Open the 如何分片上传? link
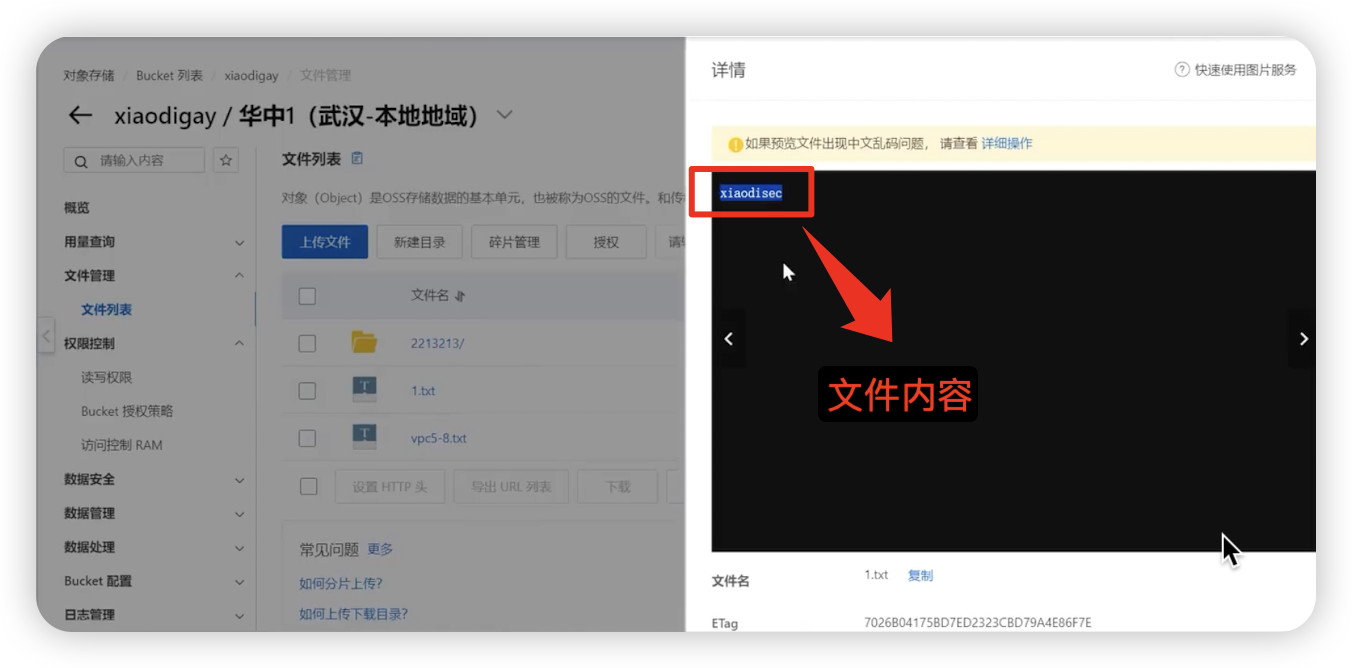Screen dimensions: 1352x668 click(x=341, y=583)
